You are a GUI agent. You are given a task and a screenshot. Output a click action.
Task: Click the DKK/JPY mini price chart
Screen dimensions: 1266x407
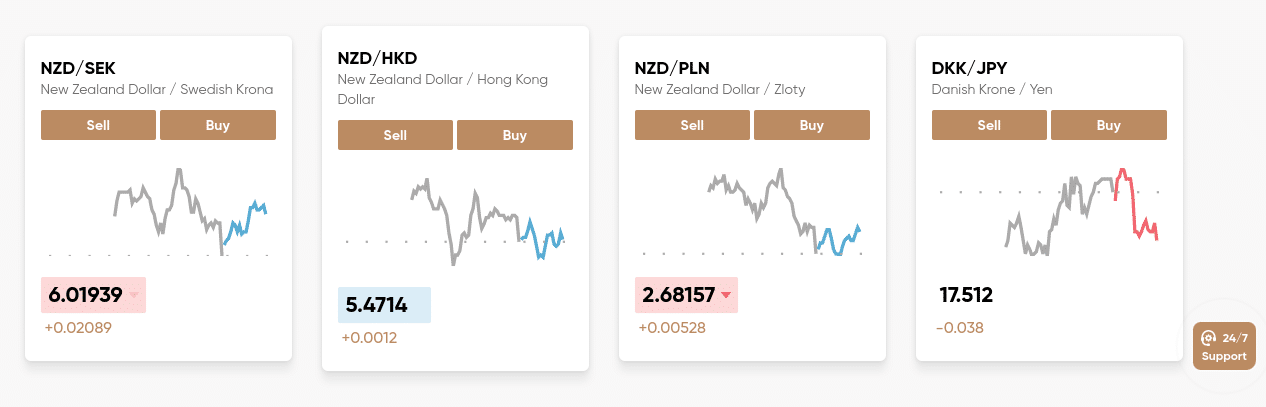coord(1049,212)
